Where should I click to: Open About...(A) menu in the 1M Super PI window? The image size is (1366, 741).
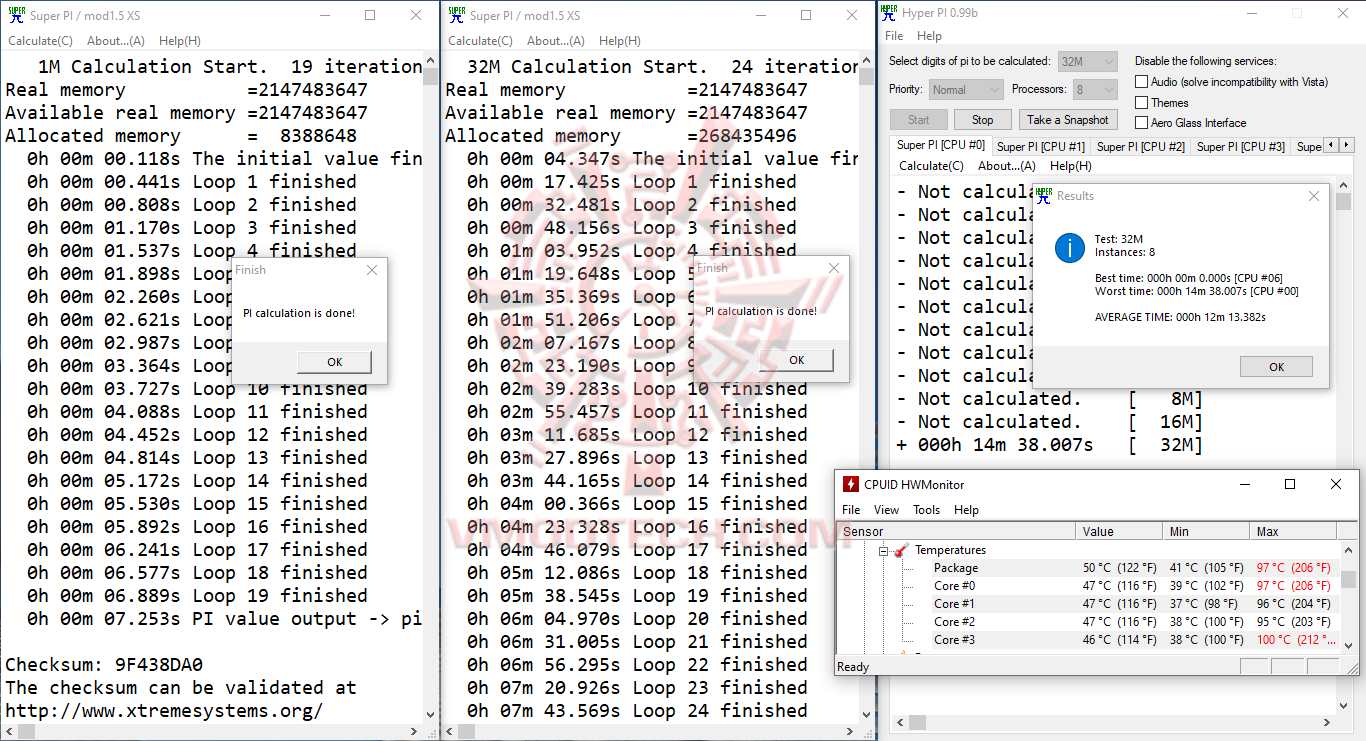coord(116,41)
